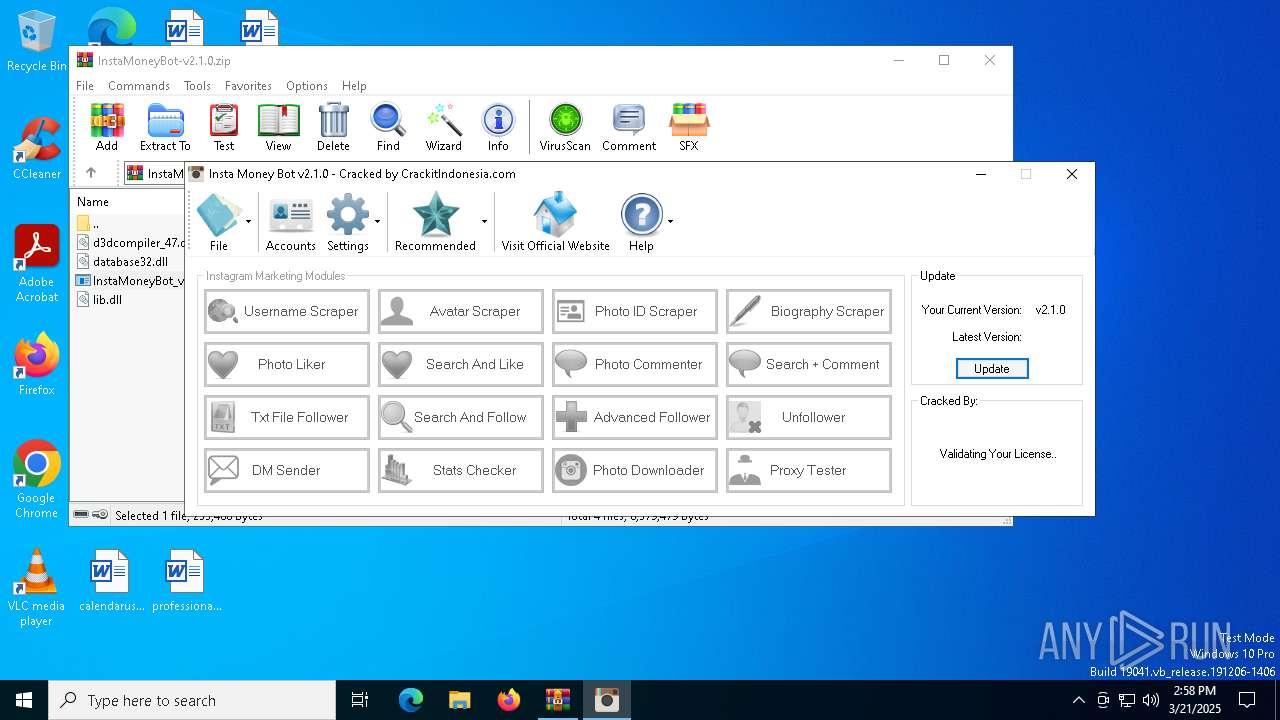
Task: Click the Help question mark icon
Action: point(641,222)
